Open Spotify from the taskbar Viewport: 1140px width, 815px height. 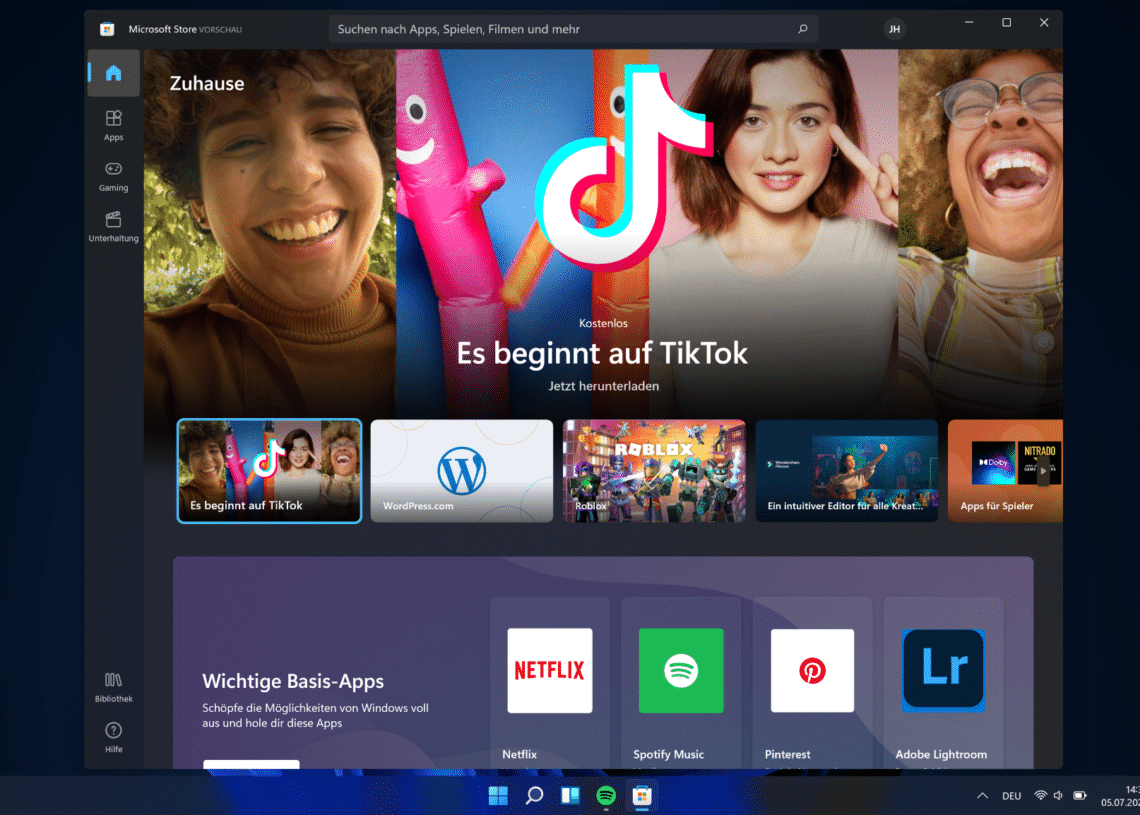click(606, 796)
